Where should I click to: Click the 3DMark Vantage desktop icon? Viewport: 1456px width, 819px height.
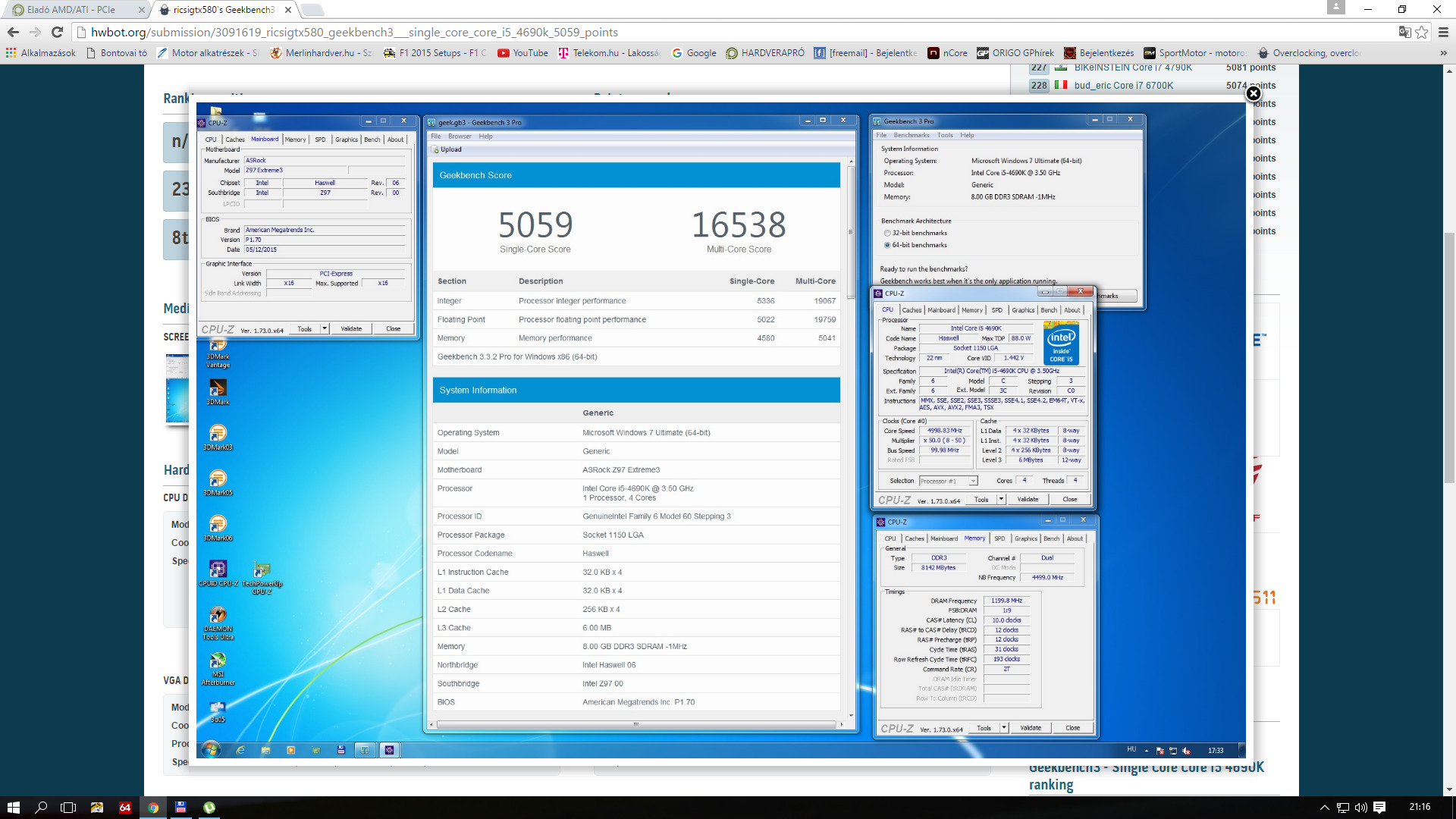coord(218,353)
